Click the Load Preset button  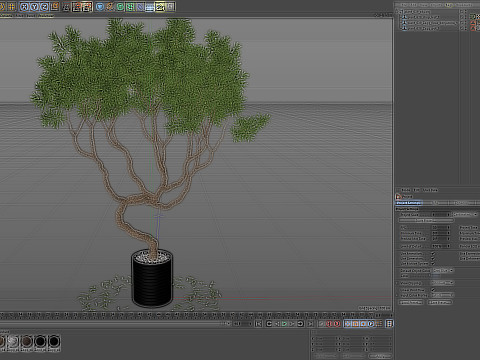click(x=411, y=302)
